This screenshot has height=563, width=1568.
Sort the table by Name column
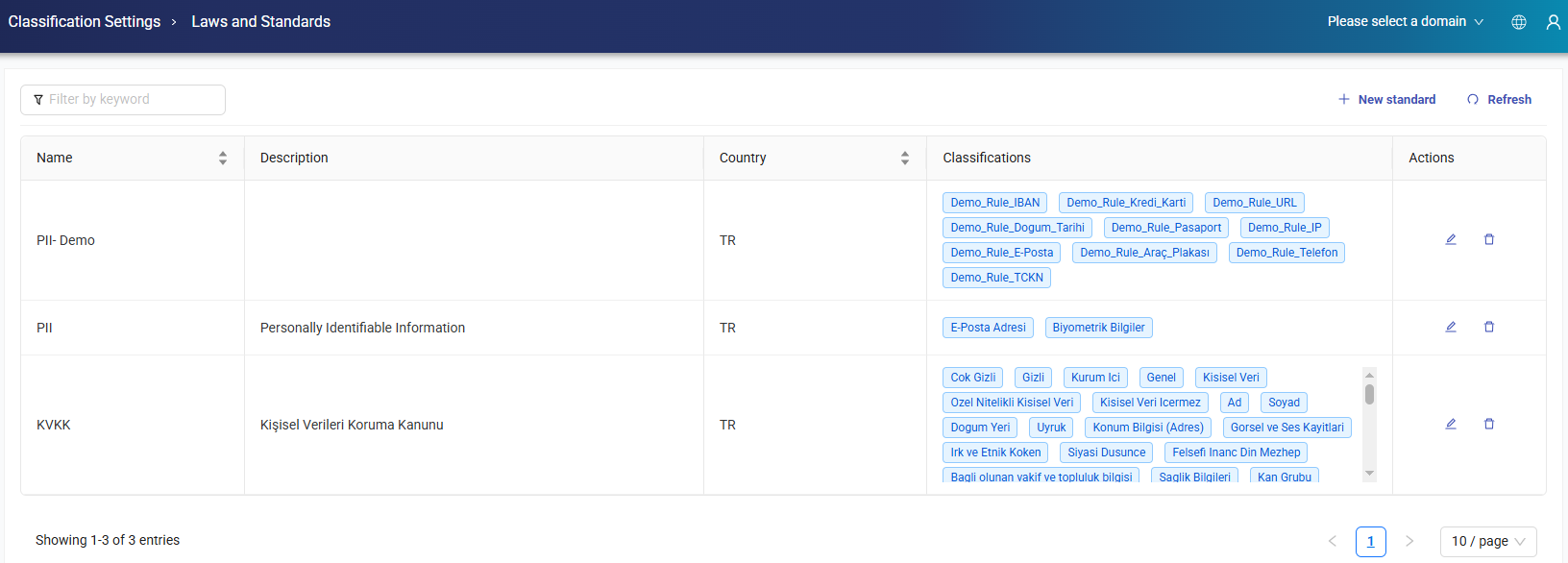(x=222, y=158)
